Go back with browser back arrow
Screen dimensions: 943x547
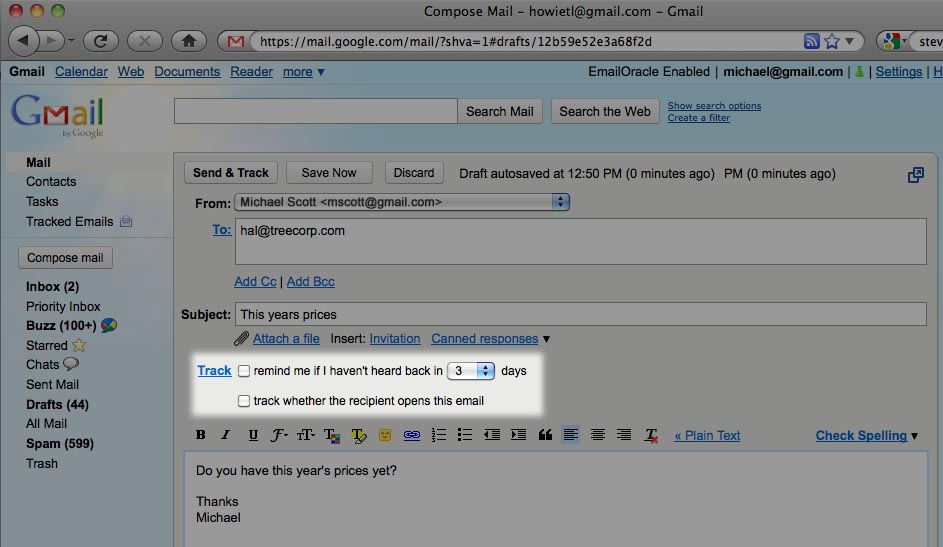point(23,41)
